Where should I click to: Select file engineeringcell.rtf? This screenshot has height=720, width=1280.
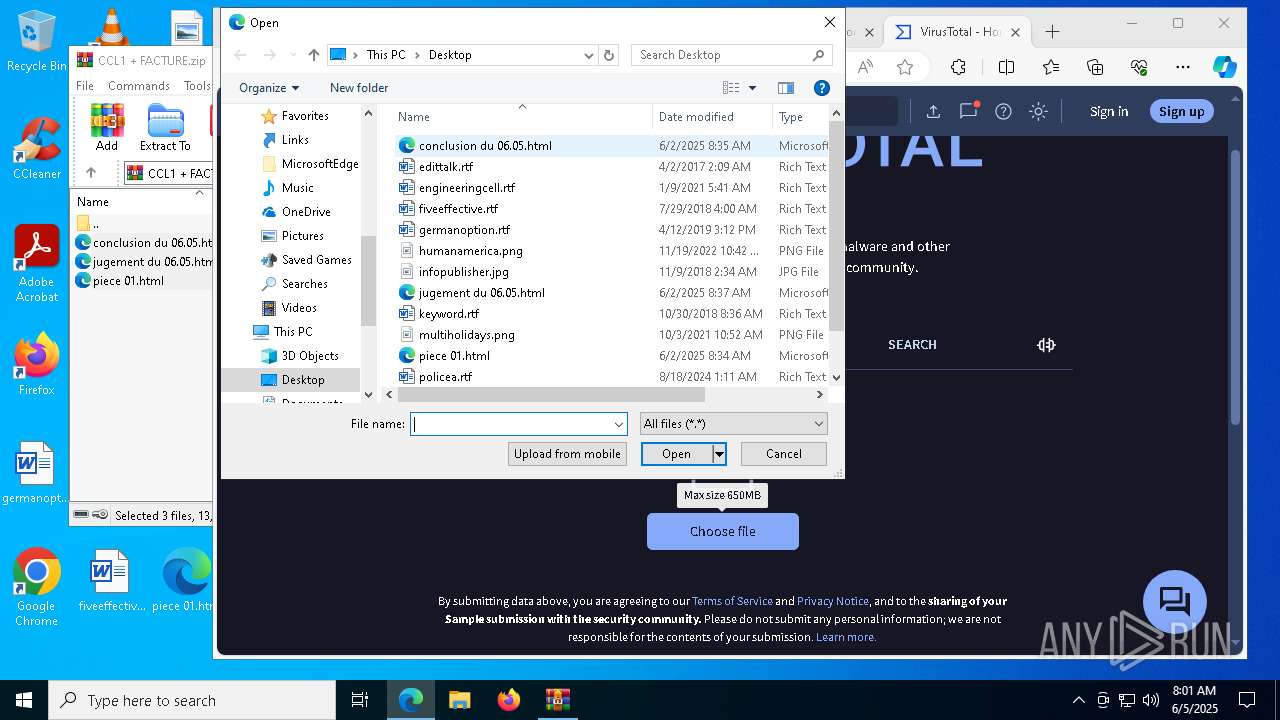tap(467, 188)
